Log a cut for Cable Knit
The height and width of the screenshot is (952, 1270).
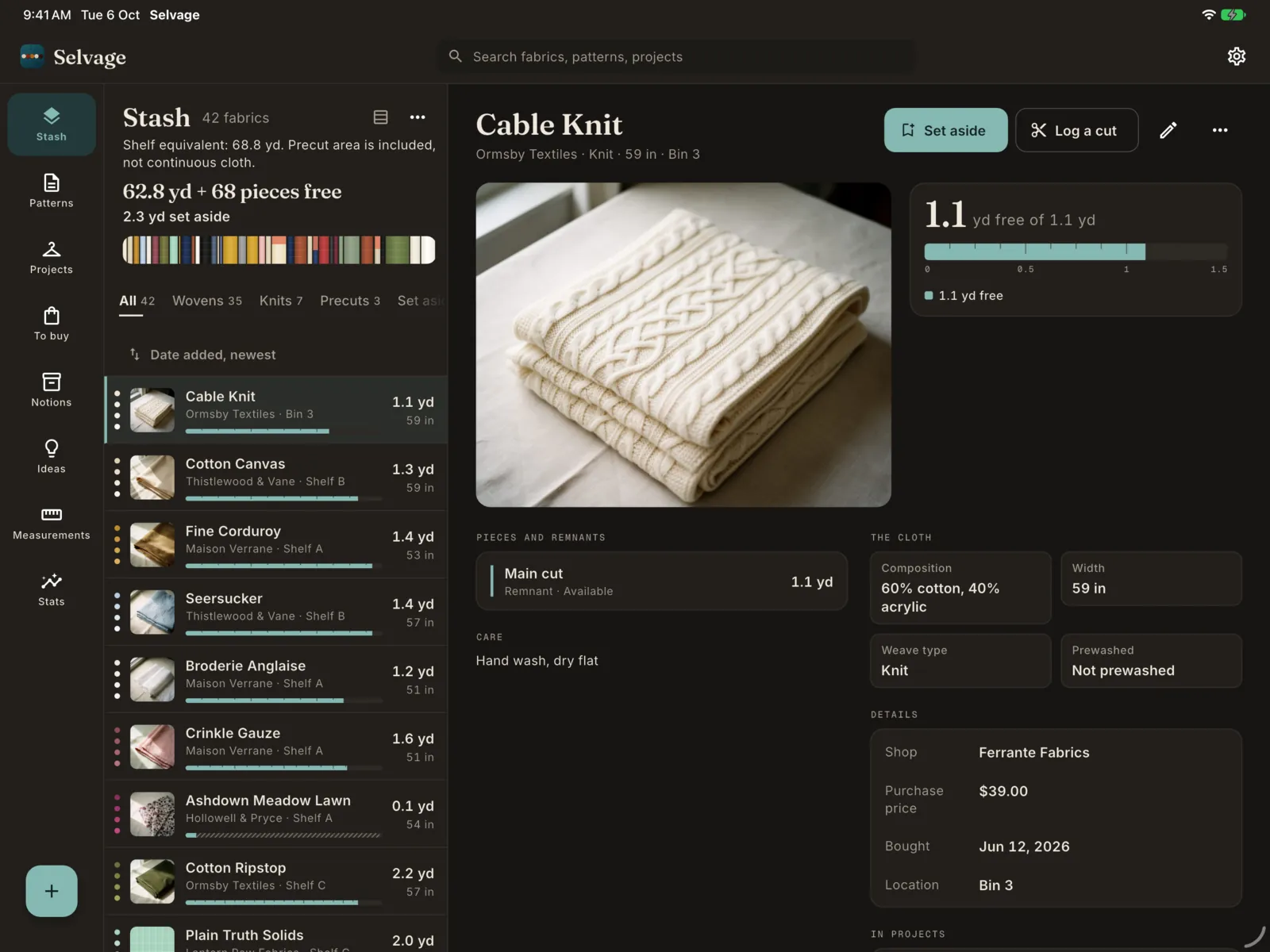(x=1076, y=130)
